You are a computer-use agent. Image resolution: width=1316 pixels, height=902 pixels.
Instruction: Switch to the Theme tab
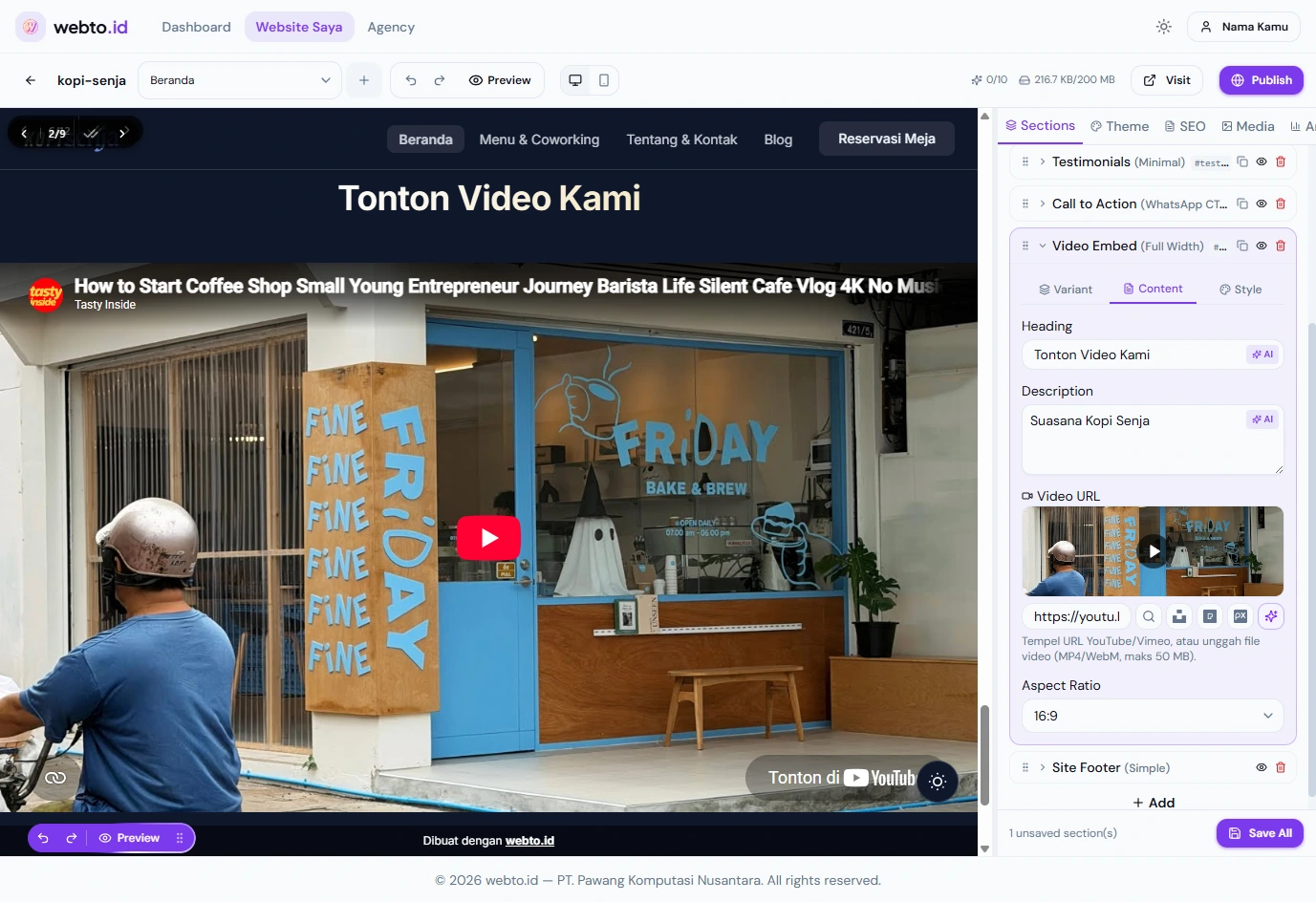[x=1120, y=126]
